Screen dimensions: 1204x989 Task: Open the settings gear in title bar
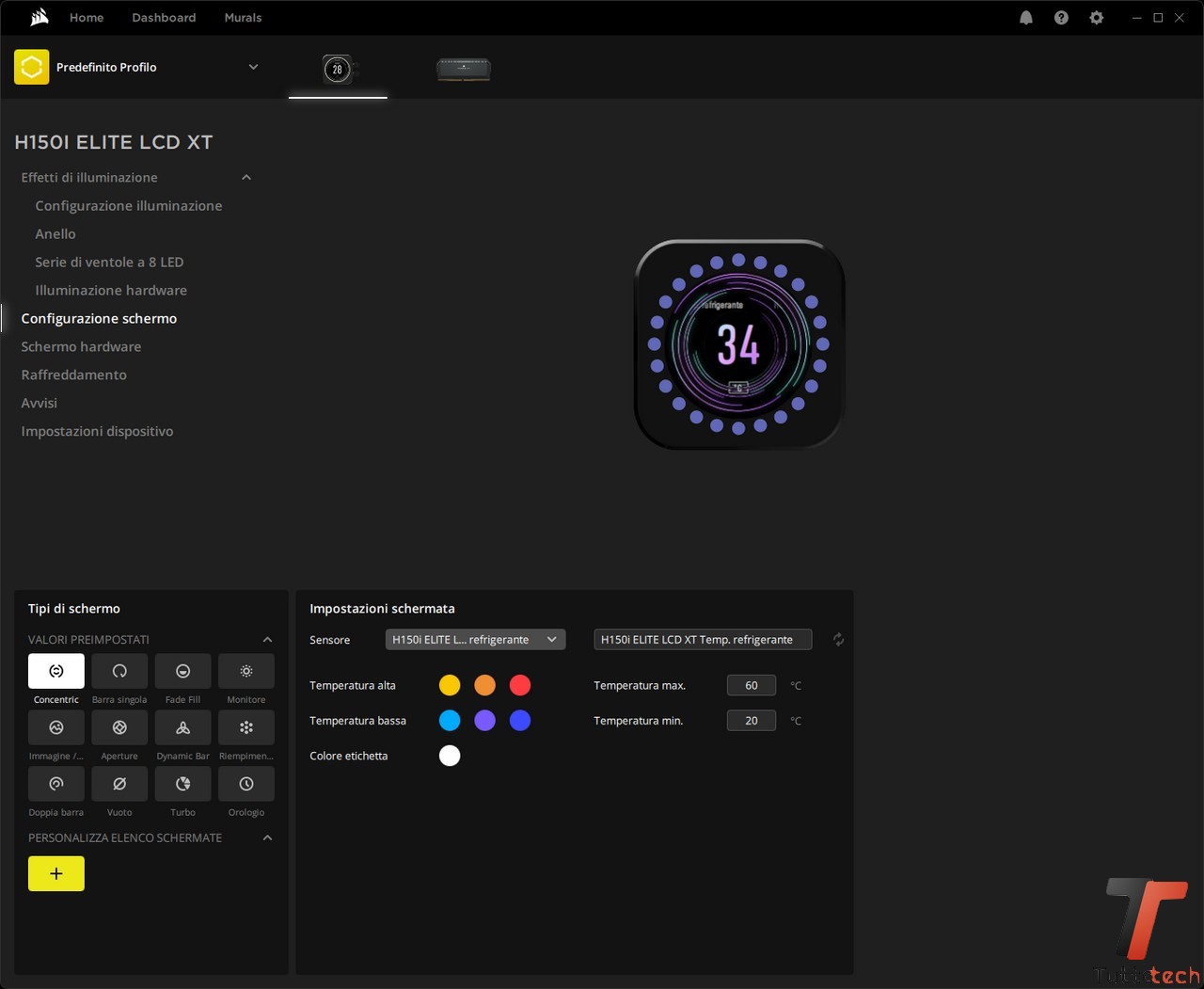[x=1096, y=18]
